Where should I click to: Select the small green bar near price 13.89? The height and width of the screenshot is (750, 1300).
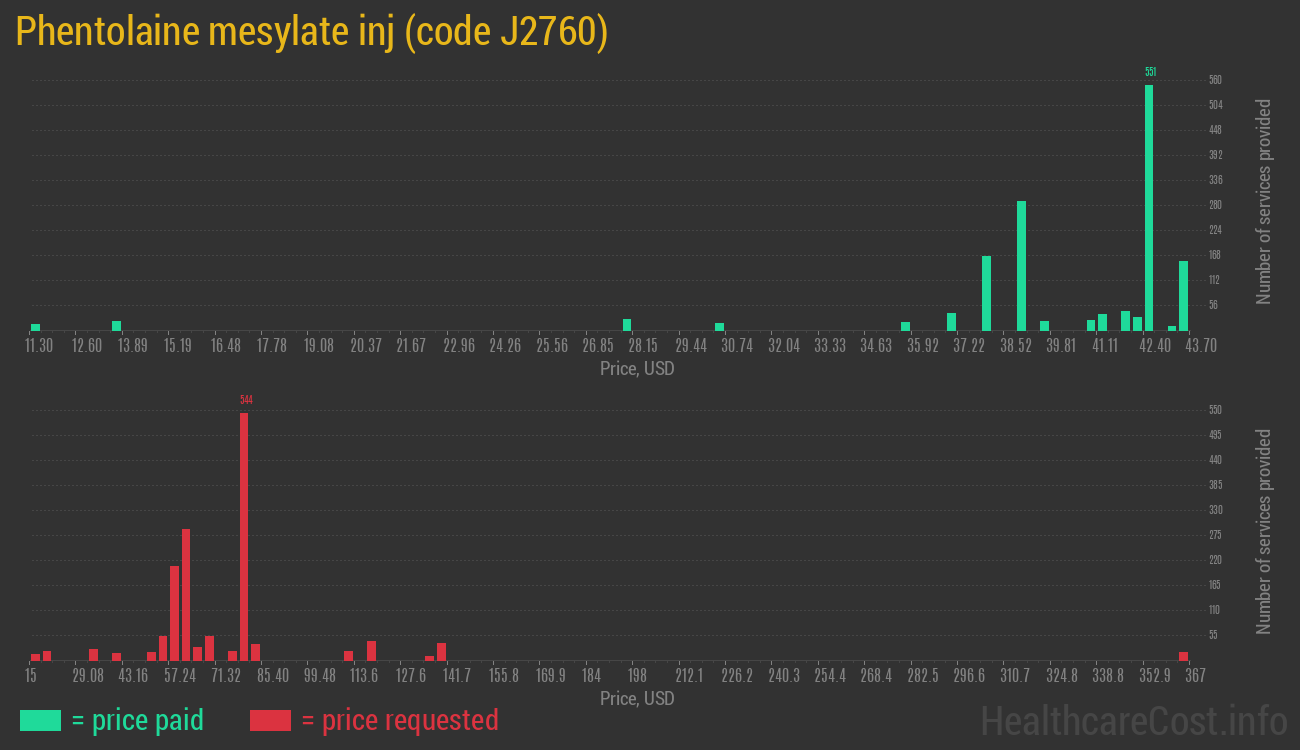(115, 325)
